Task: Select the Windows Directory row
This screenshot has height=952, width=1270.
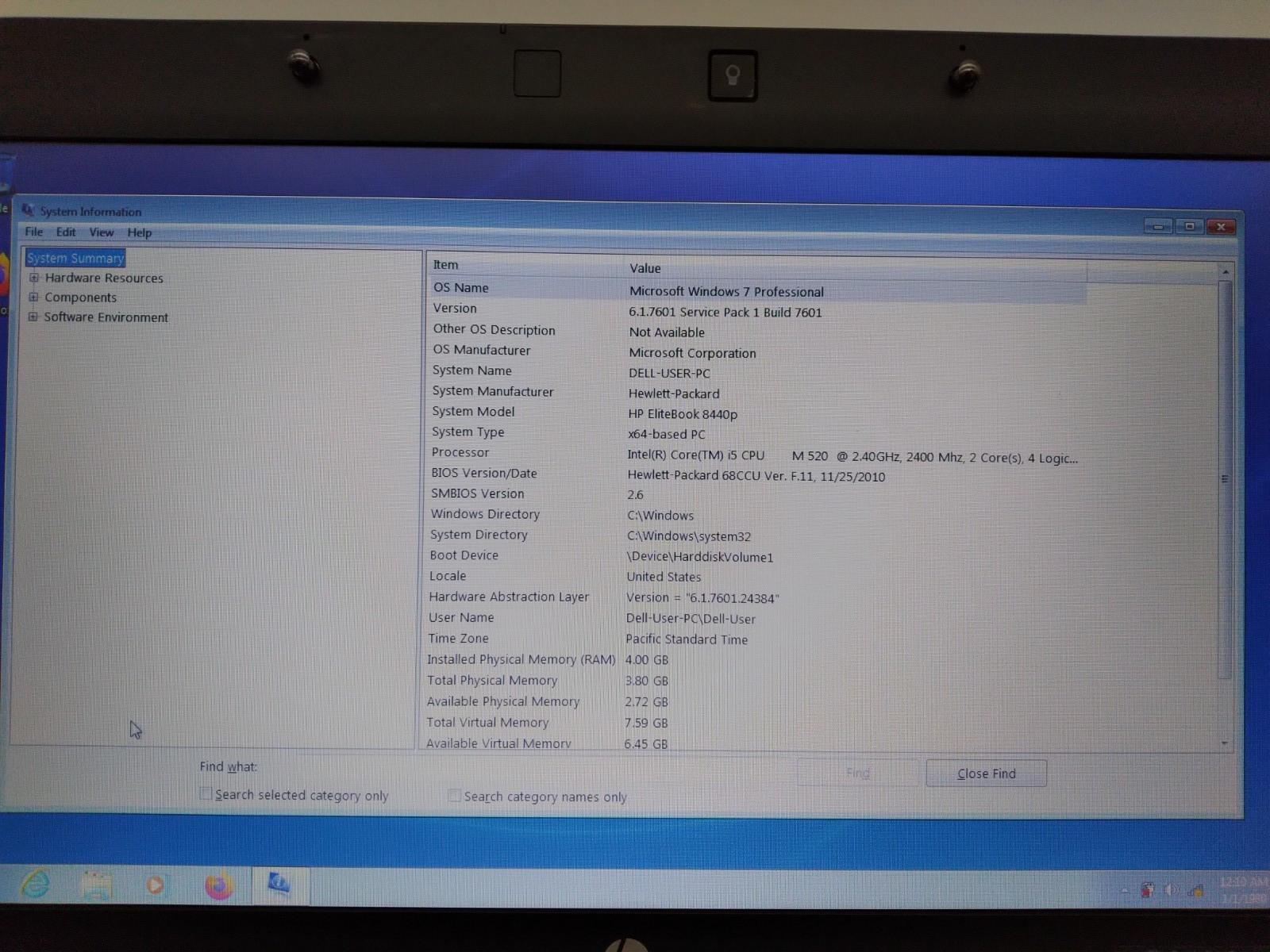Action: point(756,515)
